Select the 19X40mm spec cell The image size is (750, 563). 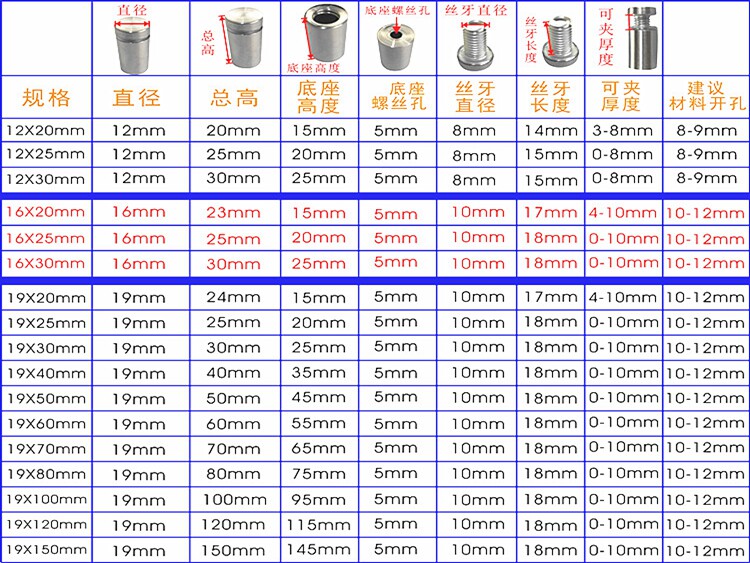click(x=47, y=374)
